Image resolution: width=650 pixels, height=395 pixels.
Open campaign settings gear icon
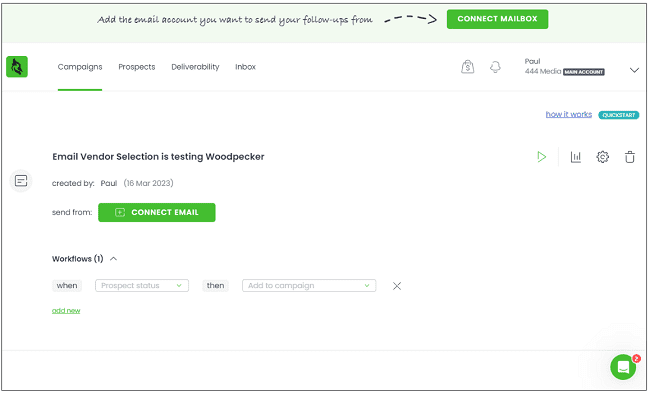click(602, 157)
